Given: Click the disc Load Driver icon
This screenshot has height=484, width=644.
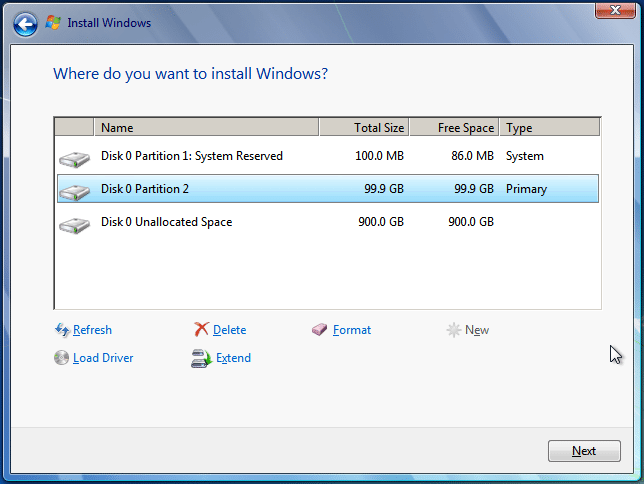Looking at the screenshot, I should [x=61, y=358].
